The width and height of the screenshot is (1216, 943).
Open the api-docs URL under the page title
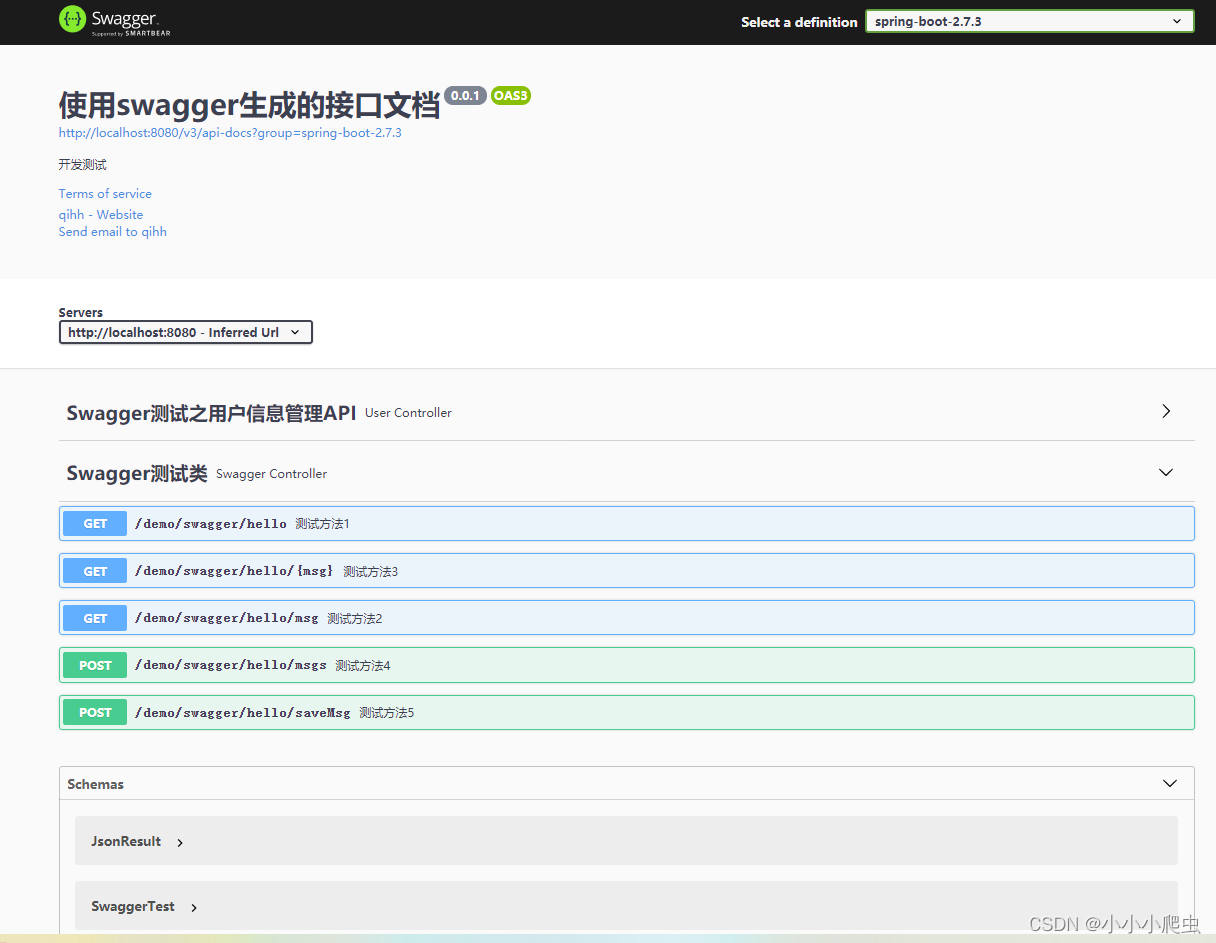coord(229,132)
